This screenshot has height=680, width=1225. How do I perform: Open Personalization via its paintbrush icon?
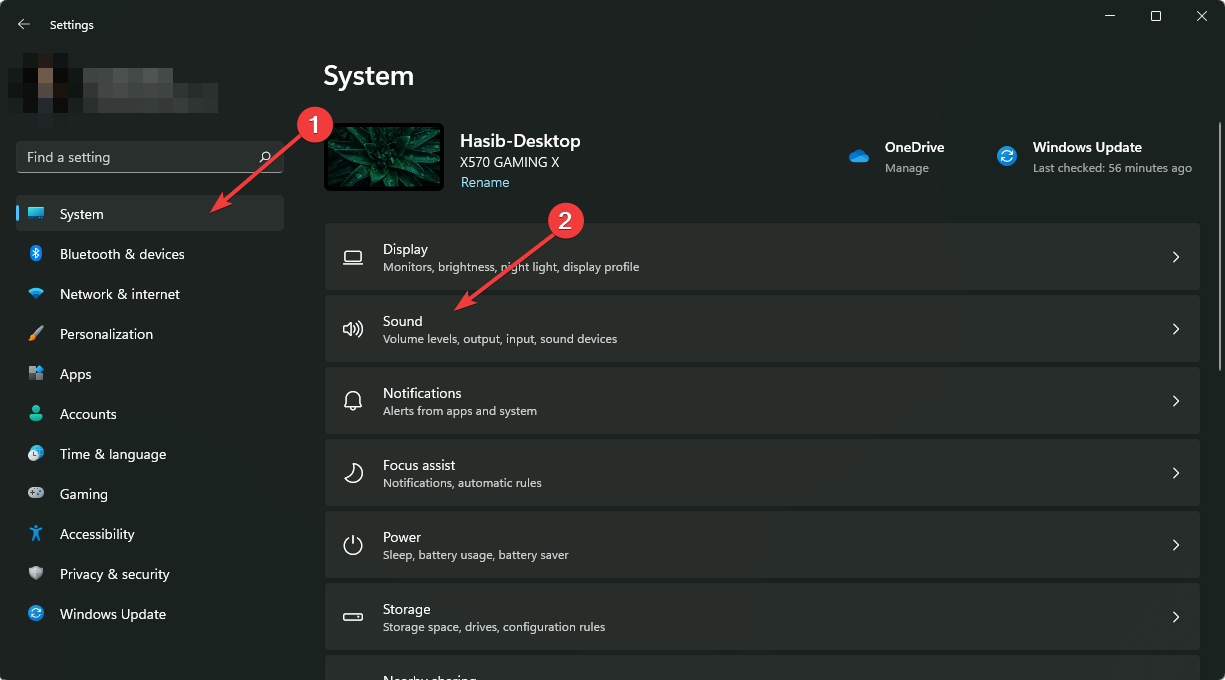coord(36,334)
